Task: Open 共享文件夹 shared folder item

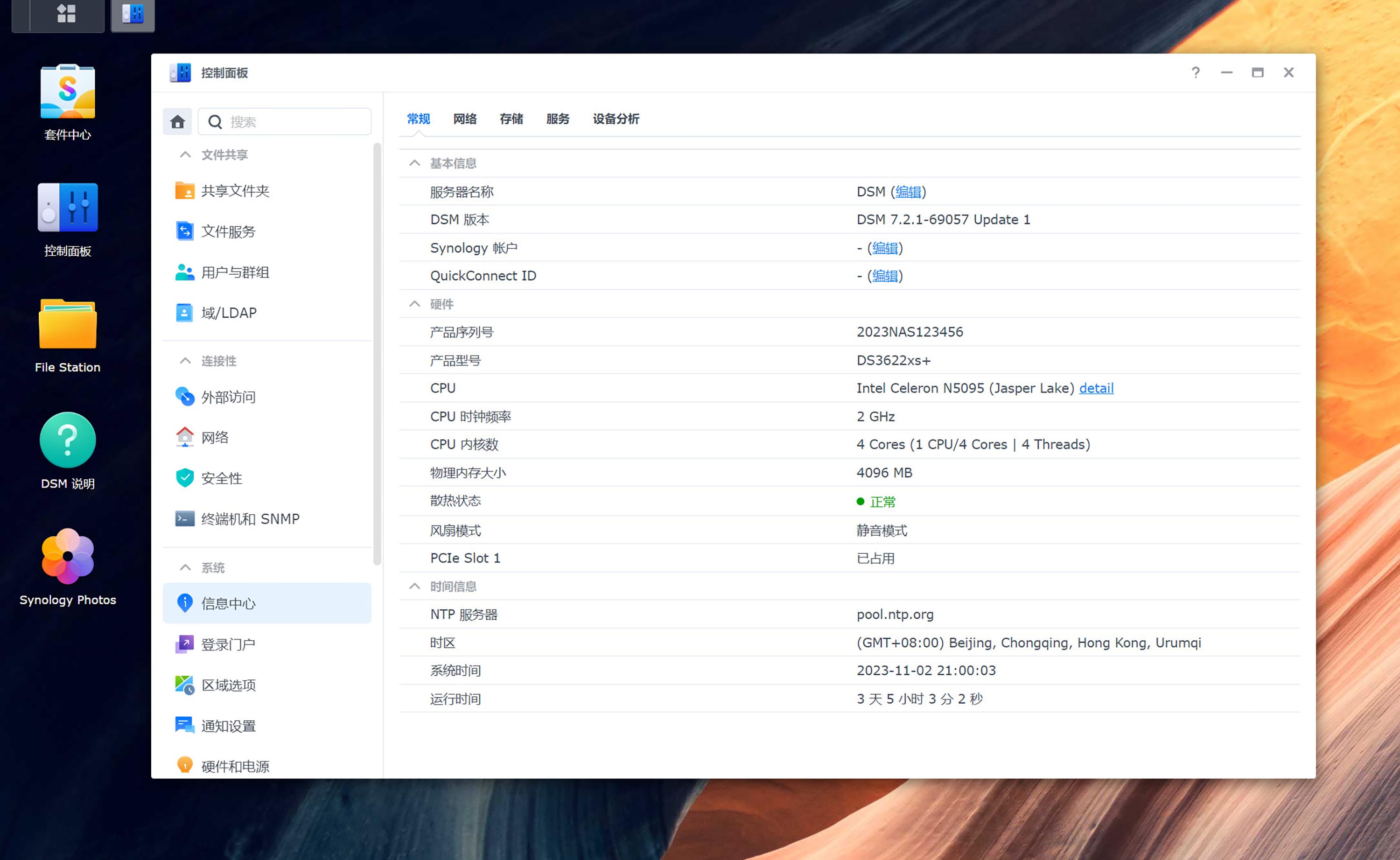Action: coord(266,190)
